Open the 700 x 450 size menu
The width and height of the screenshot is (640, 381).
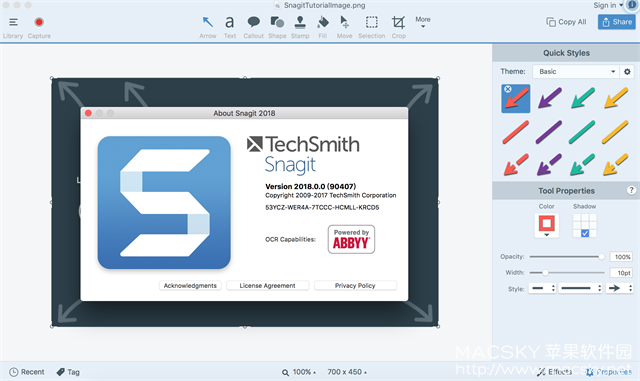[x=347, y=372]
